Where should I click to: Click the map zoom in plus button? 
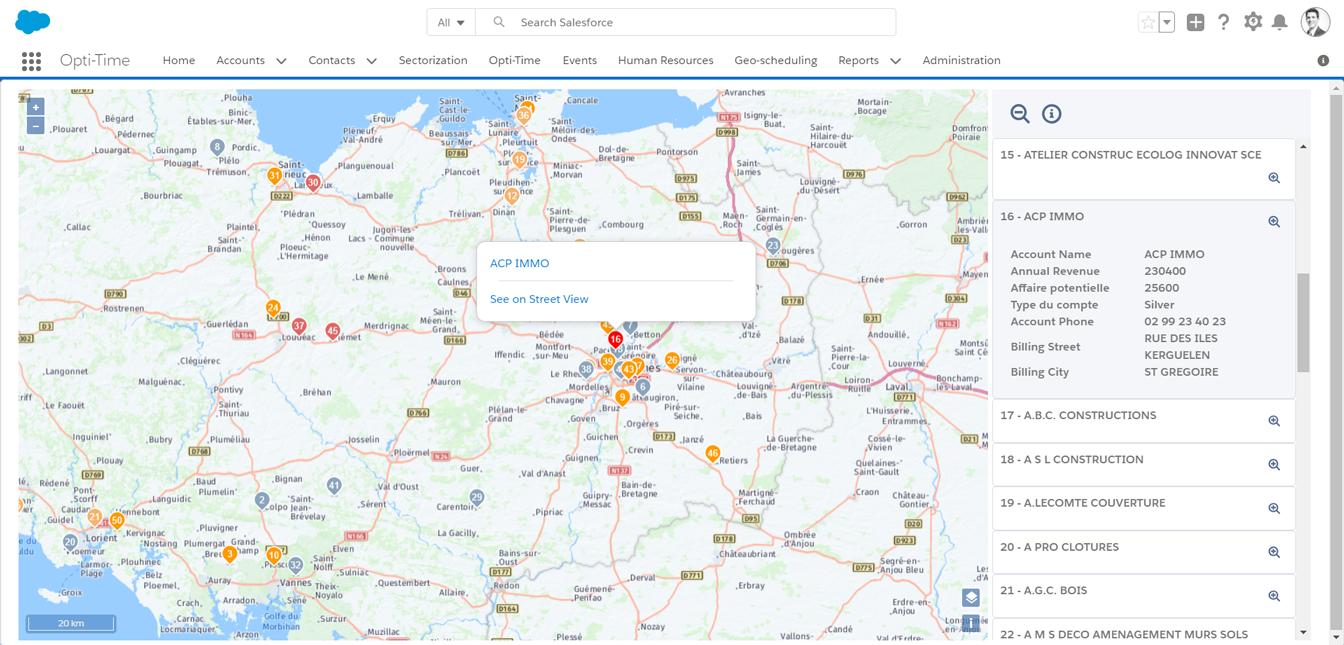click(35, 107)
